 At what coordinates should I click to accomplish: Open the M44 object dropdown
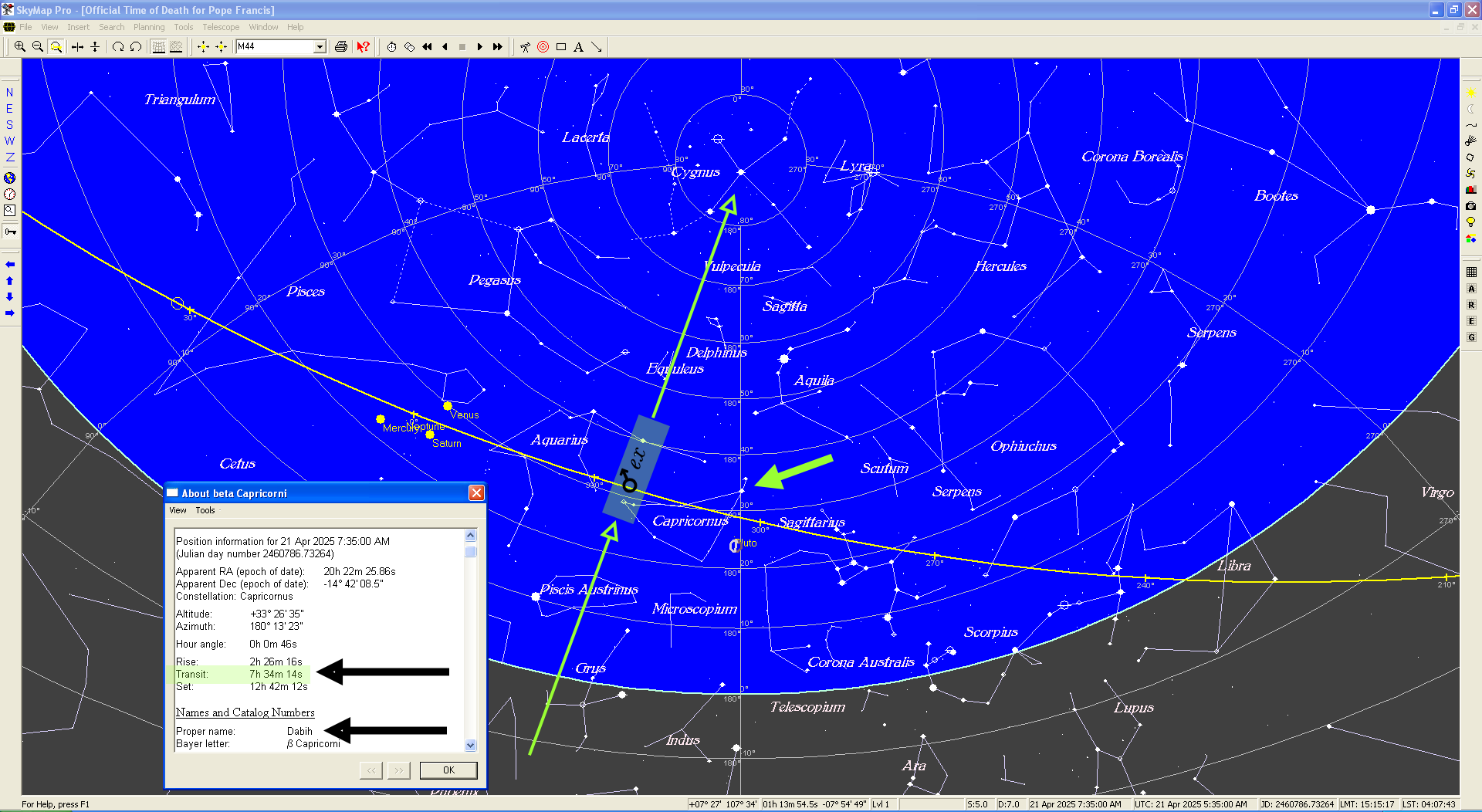(x=320, y=47)
